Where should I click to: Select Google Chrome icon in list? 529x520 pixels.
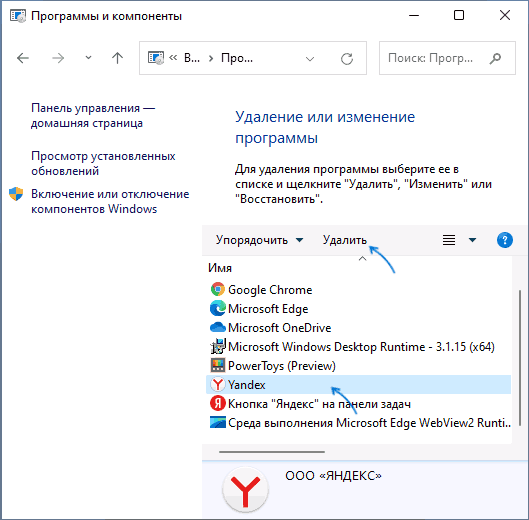[x=218, y=290]
